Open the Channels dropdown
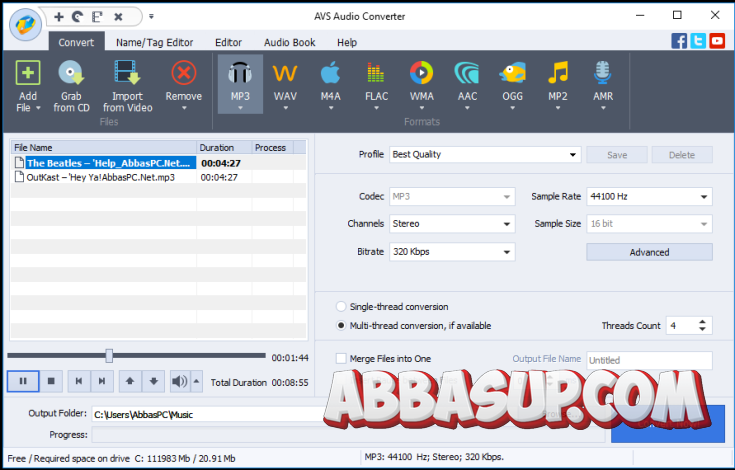735x470 pixels. [x=452, y=224]
